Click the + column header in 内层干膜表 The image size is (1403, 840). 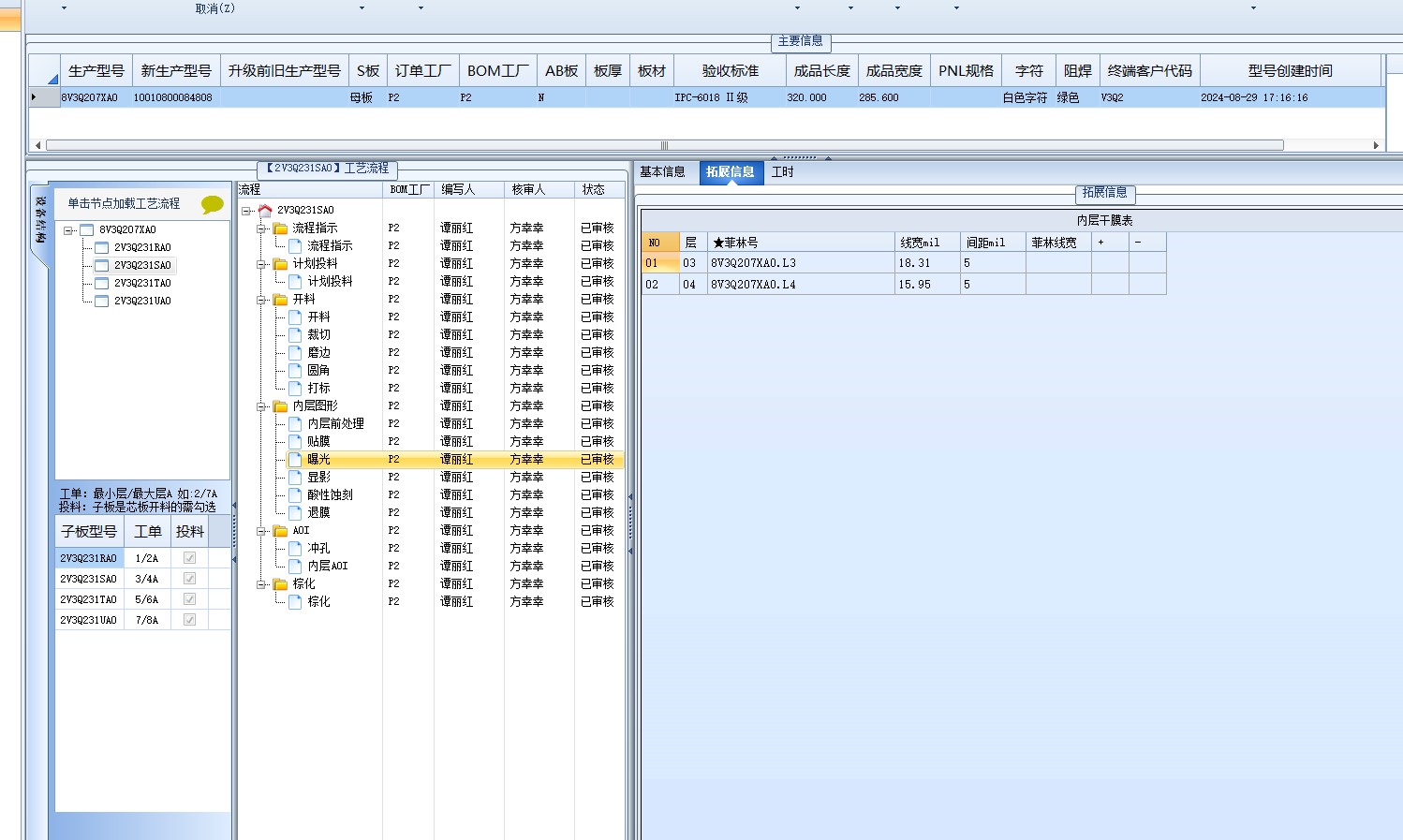tap(1110, 243)
